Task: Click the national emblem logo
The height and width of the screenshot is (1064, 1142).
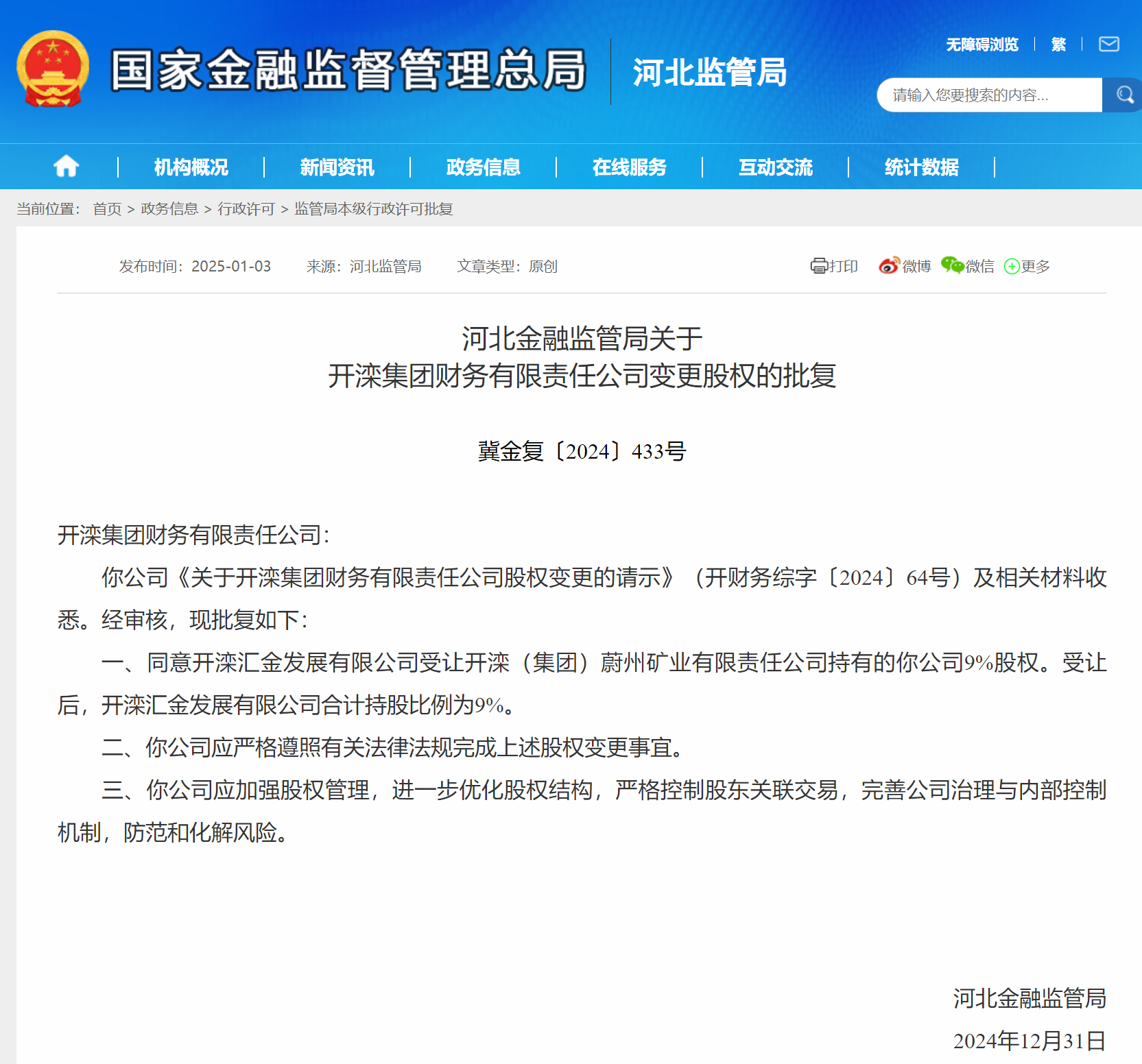Action: click(x=53, y=69)
